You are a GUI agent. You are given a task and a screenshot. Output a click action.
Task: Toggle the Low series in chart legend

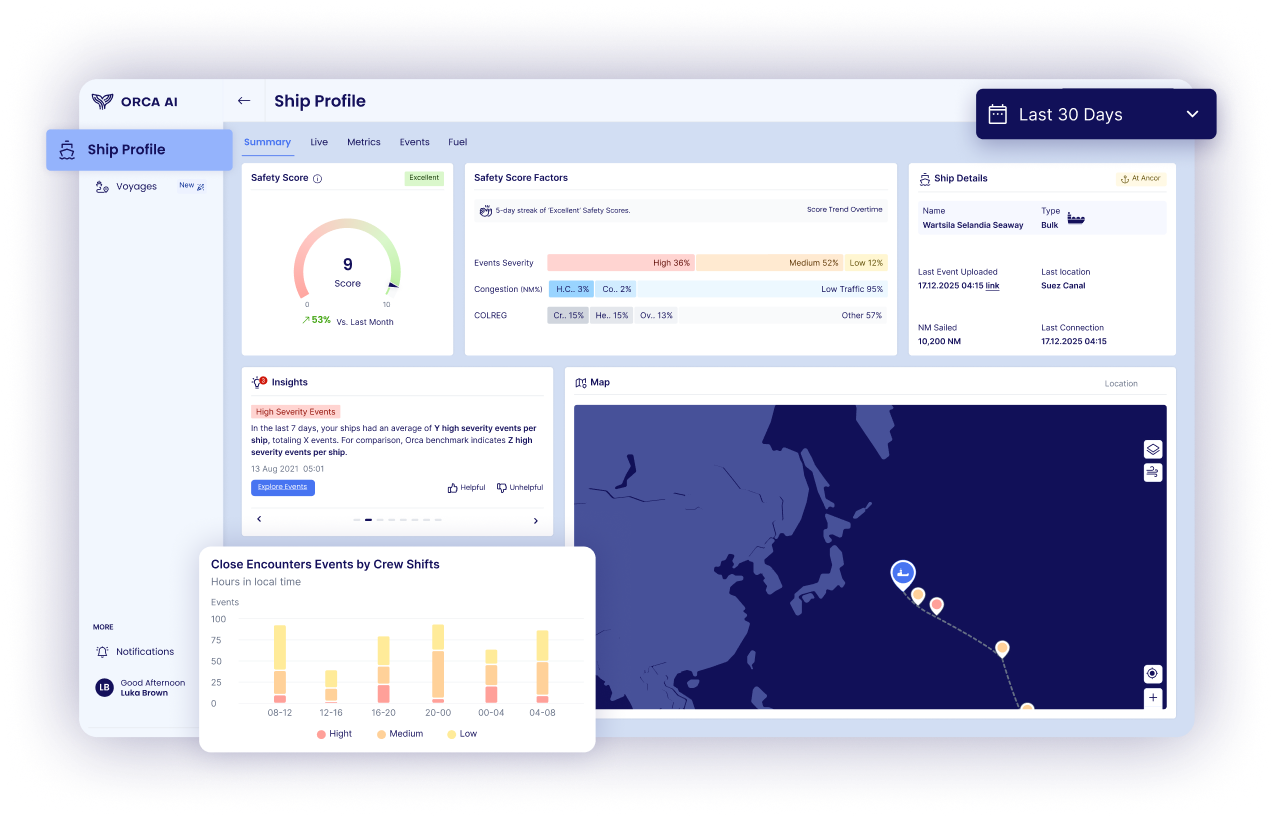tap(461, 734)
